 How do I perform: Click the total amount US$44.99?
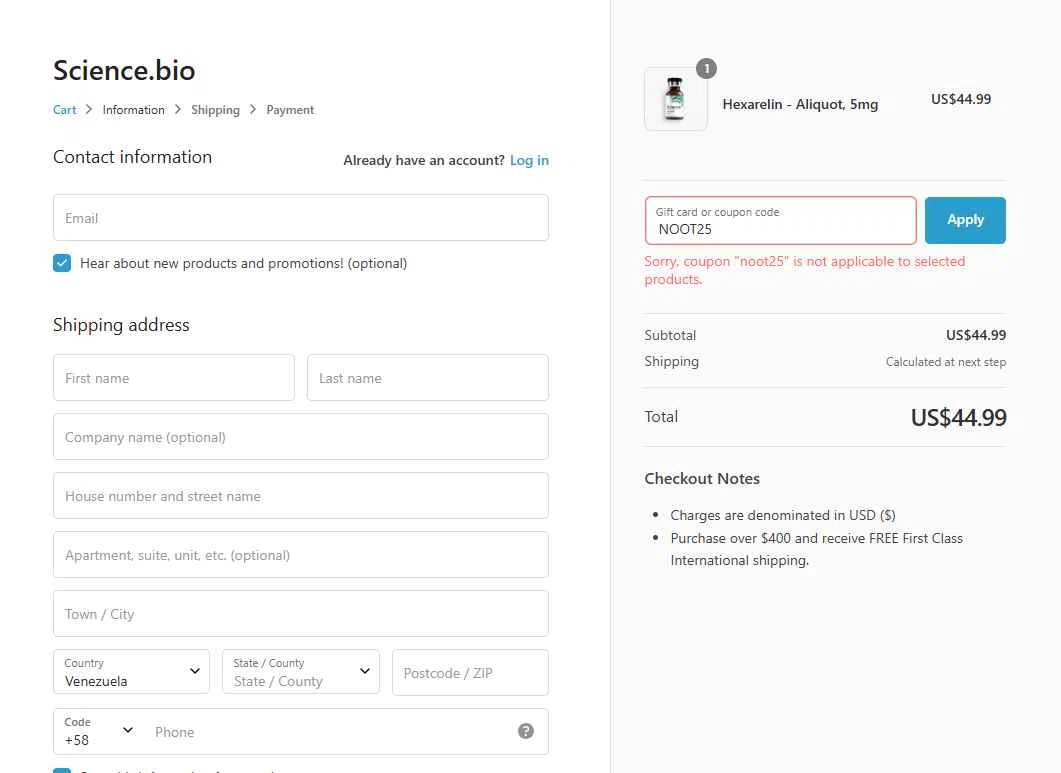coord(958,418)
